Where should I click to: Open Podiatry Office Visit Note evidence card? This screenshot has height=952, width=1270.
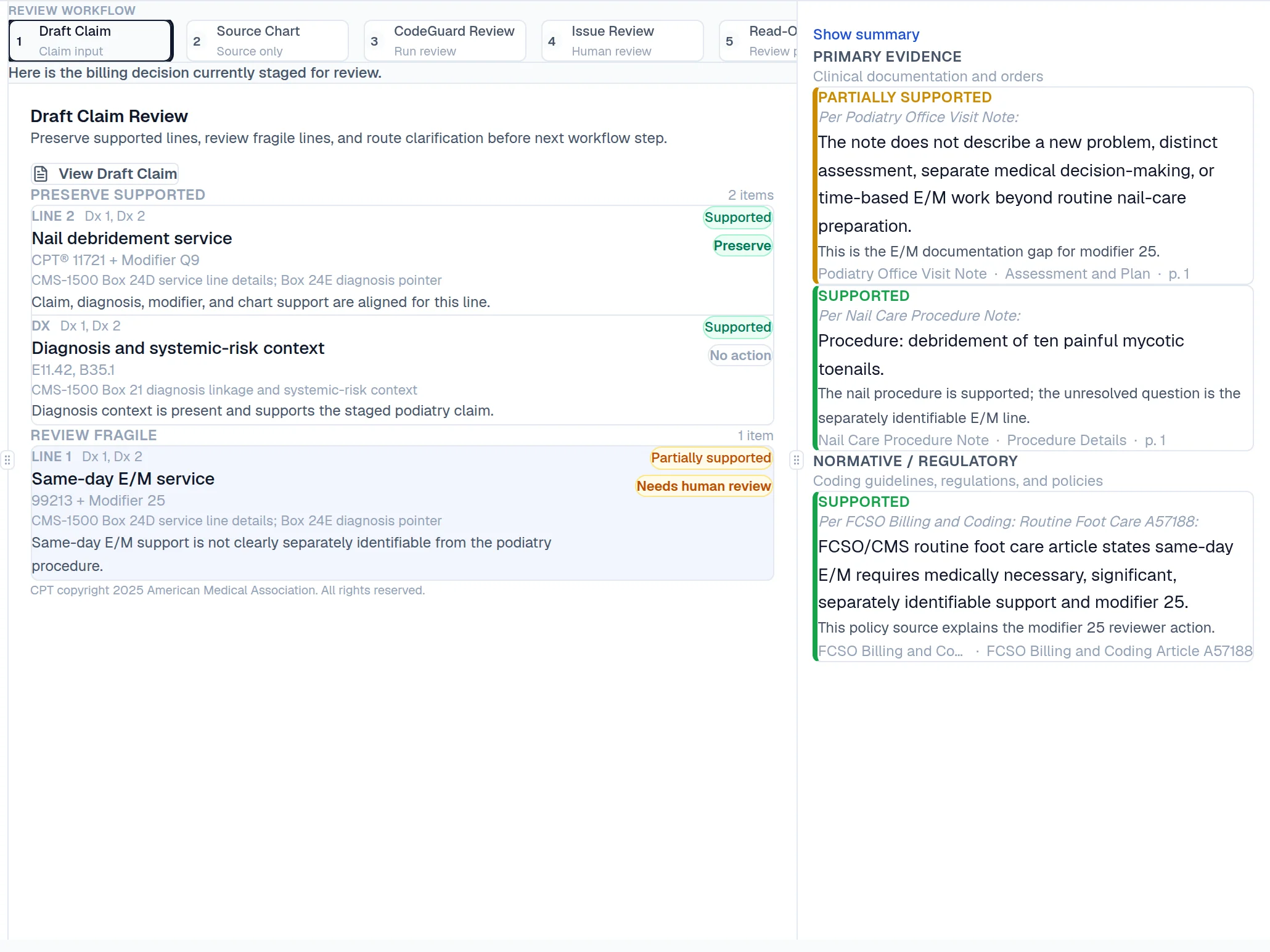point(1033,186)
